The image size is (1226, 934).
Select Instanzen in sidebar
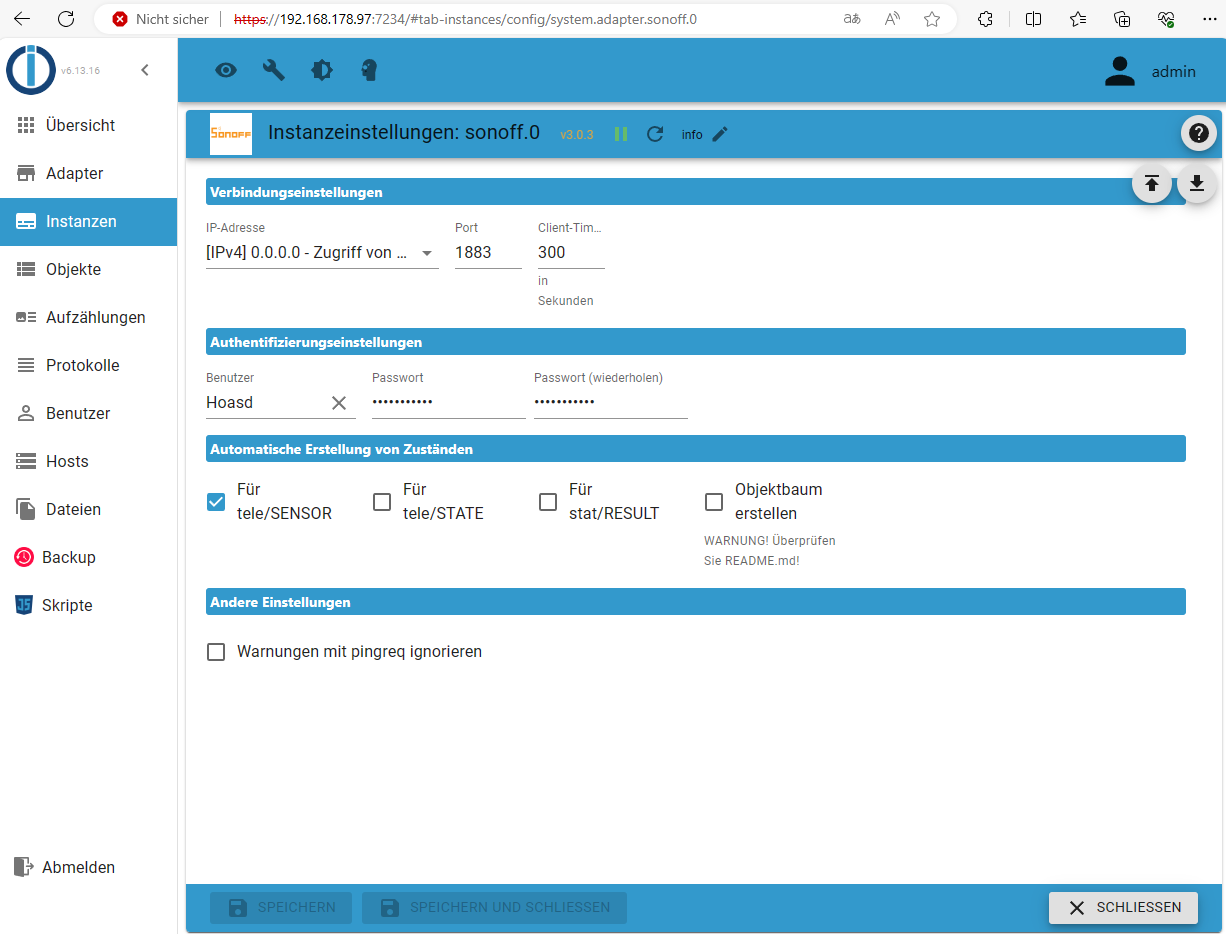pos(89,221)
